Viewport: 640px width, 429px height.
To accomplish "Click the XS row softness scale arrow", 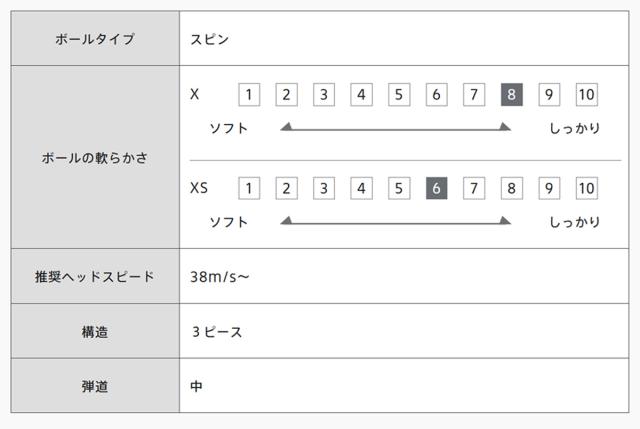I will [396, 221].
